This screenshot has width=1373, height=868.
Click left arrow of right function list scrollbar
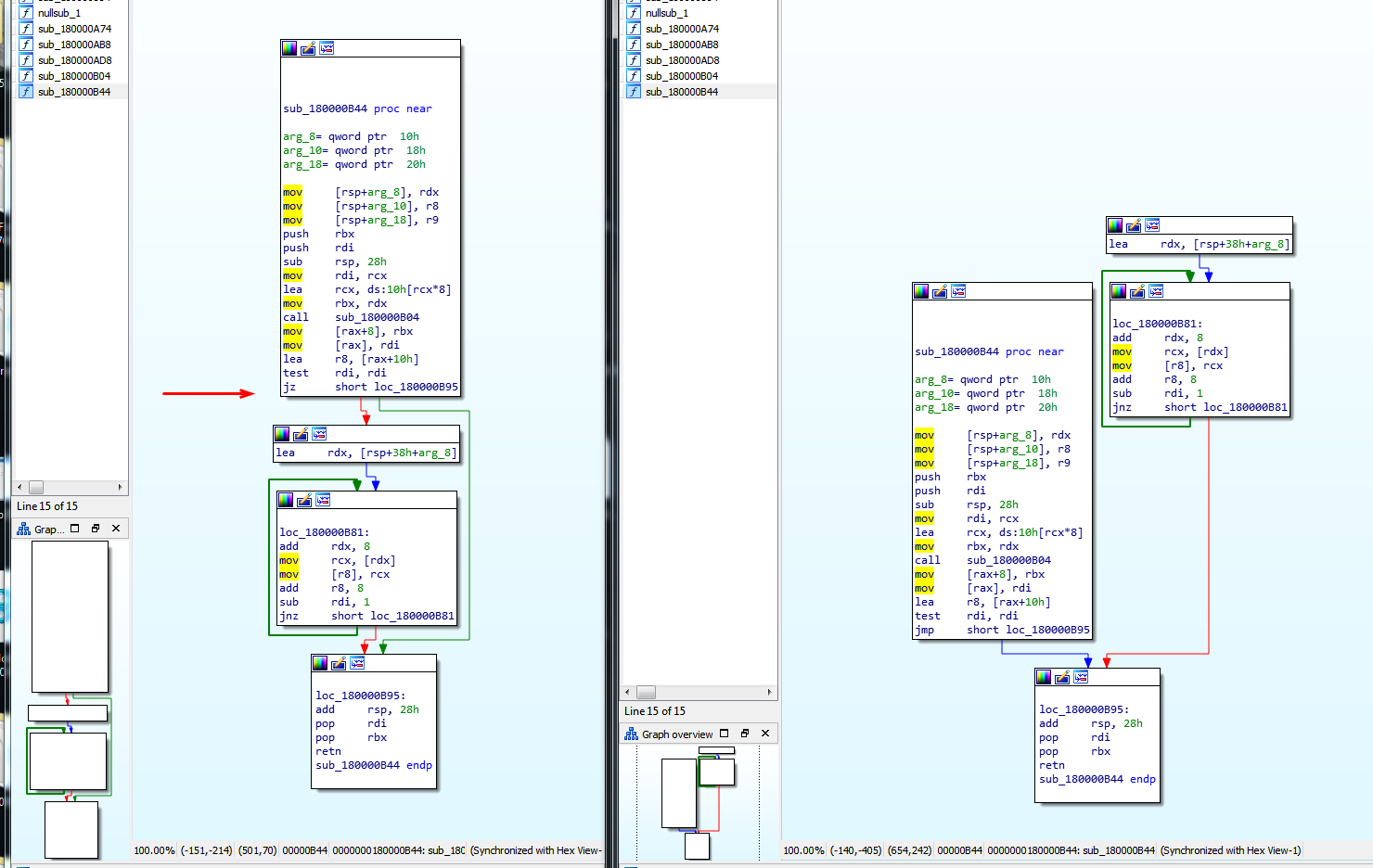(x=628, y=692)
